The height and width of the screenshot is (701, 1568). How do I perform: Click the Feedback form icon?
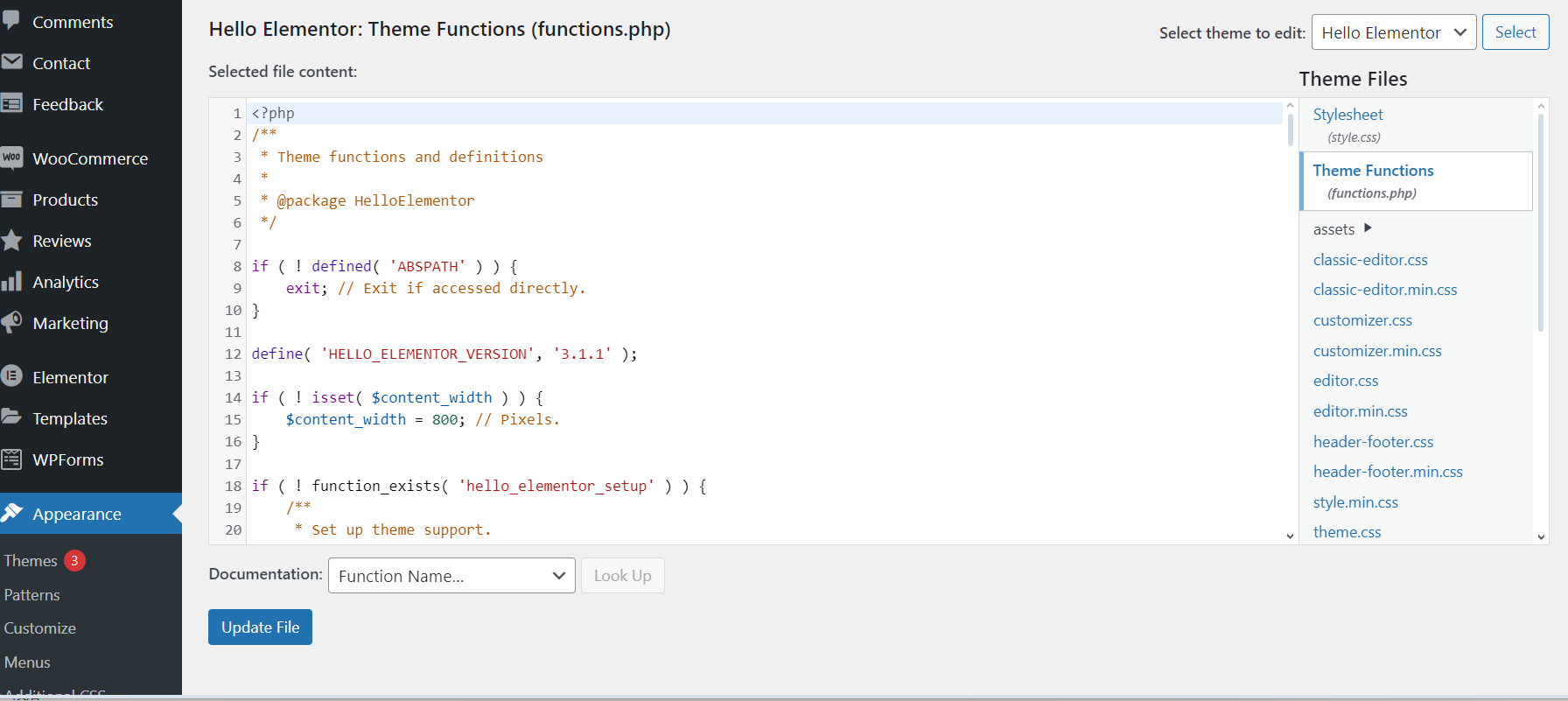[11, 103]
